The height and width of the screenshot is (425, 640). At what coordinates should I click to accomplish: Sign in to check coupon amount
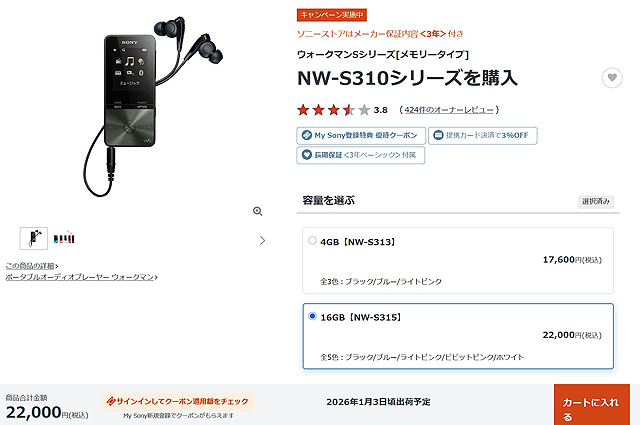[178, 401]
